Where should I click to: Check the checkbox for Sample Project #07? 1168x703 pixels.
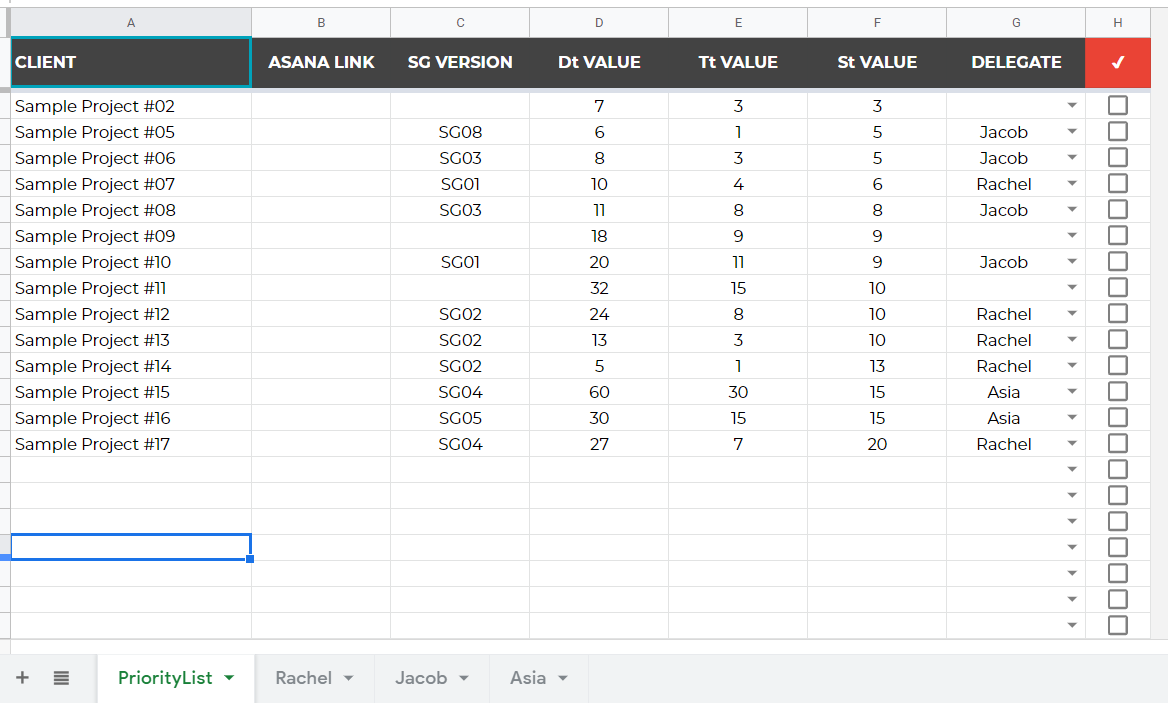pos(1117,183)
